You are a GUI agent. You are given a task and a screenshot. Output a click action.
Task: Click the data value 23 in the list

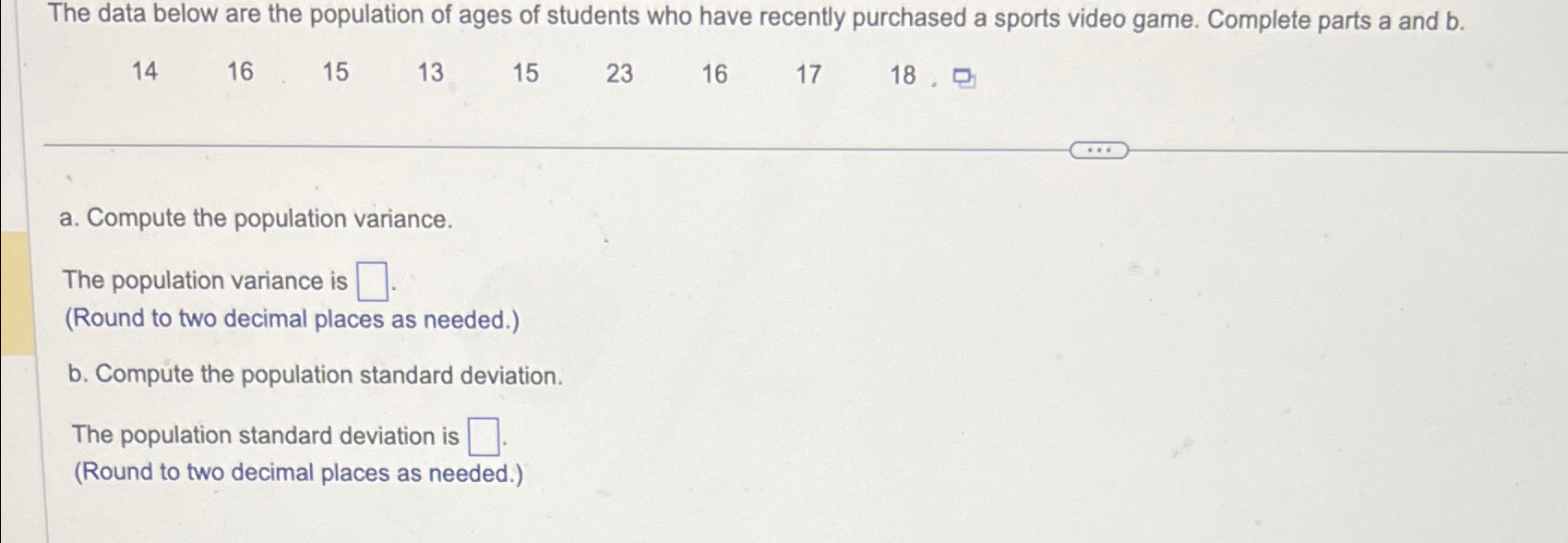[x=618, y=72]
